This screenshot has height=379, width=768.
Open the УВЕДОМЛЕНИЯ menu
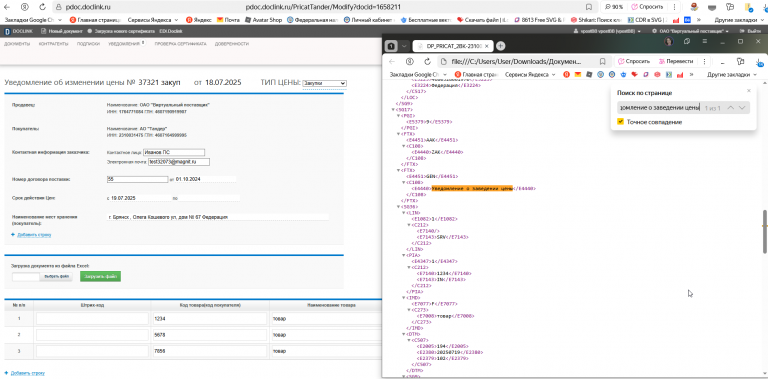(x=125, y=44)
